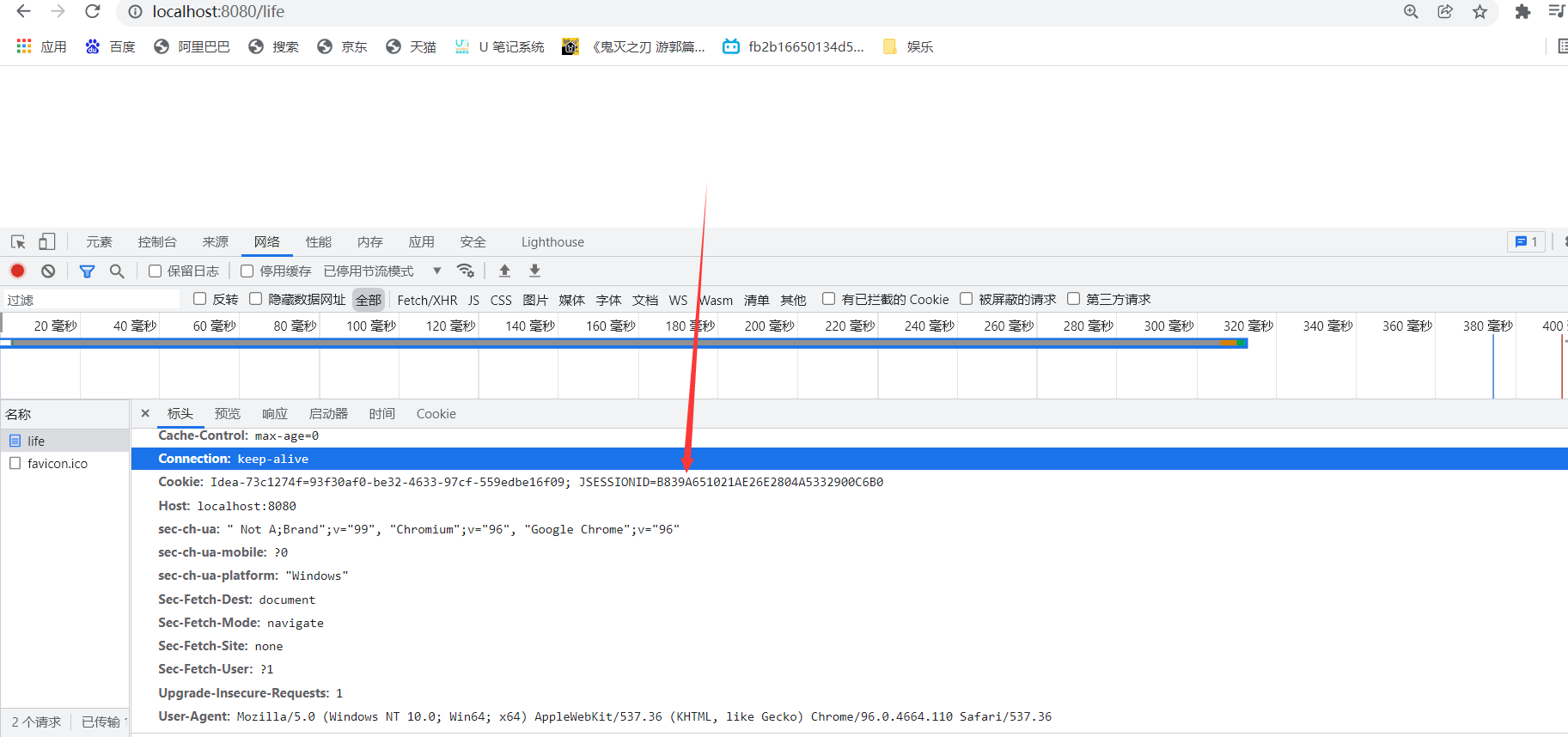Select the favicon.ico request
This screenshot has height=737, width=1568.
pos(57,464)
